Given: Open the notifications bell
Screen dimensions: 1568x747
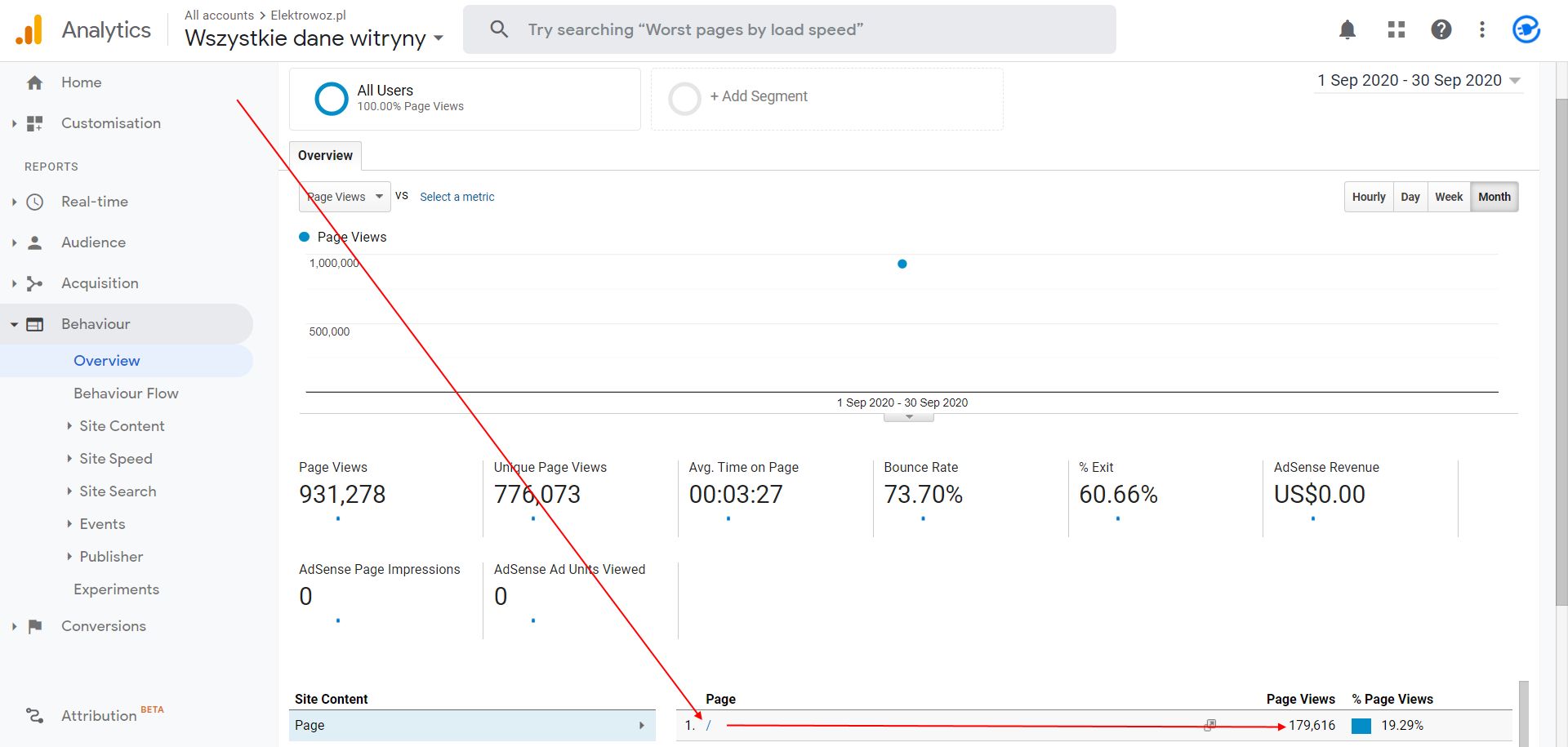Looking at the screenshot, I should click(x=1347, y=30).
